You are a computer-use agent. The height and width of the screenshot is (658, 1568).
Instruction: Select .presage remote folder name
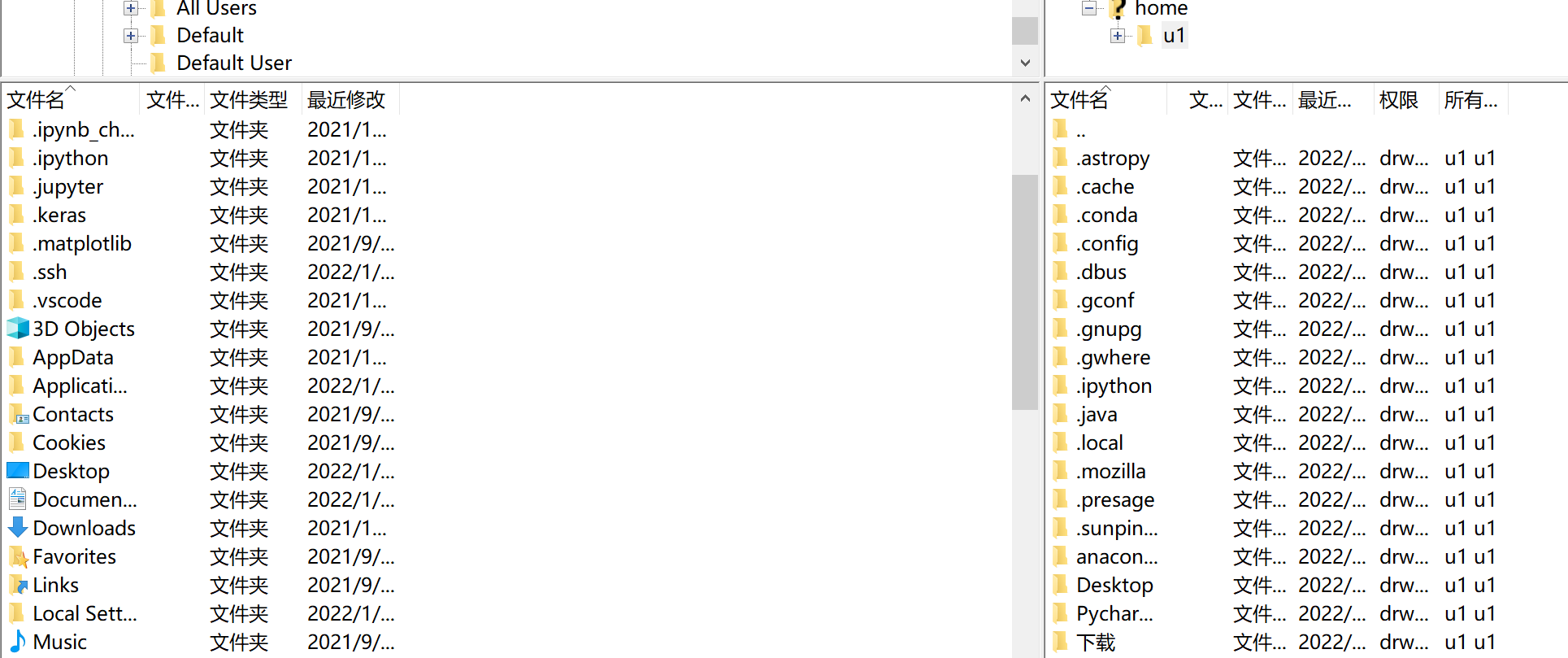tap(1115, 500)
